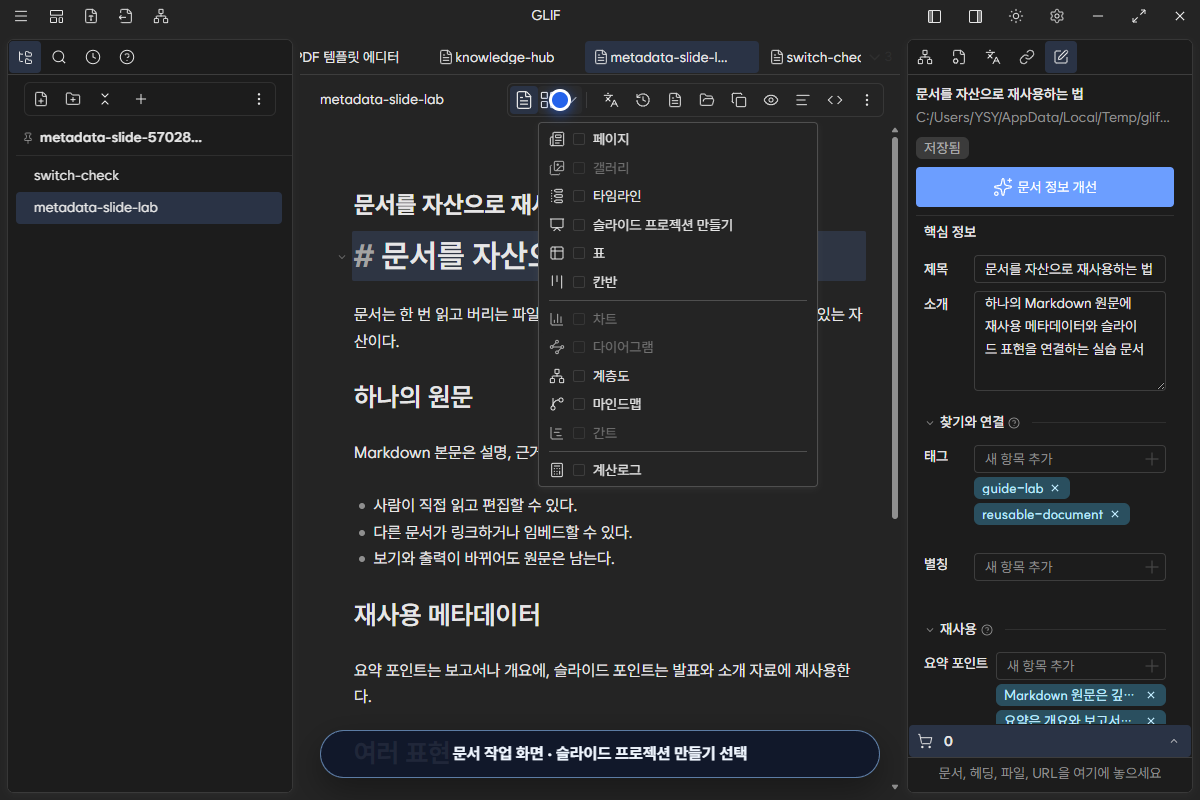
Task: Toggle the left sidebar panel
Action: (935, 16)
